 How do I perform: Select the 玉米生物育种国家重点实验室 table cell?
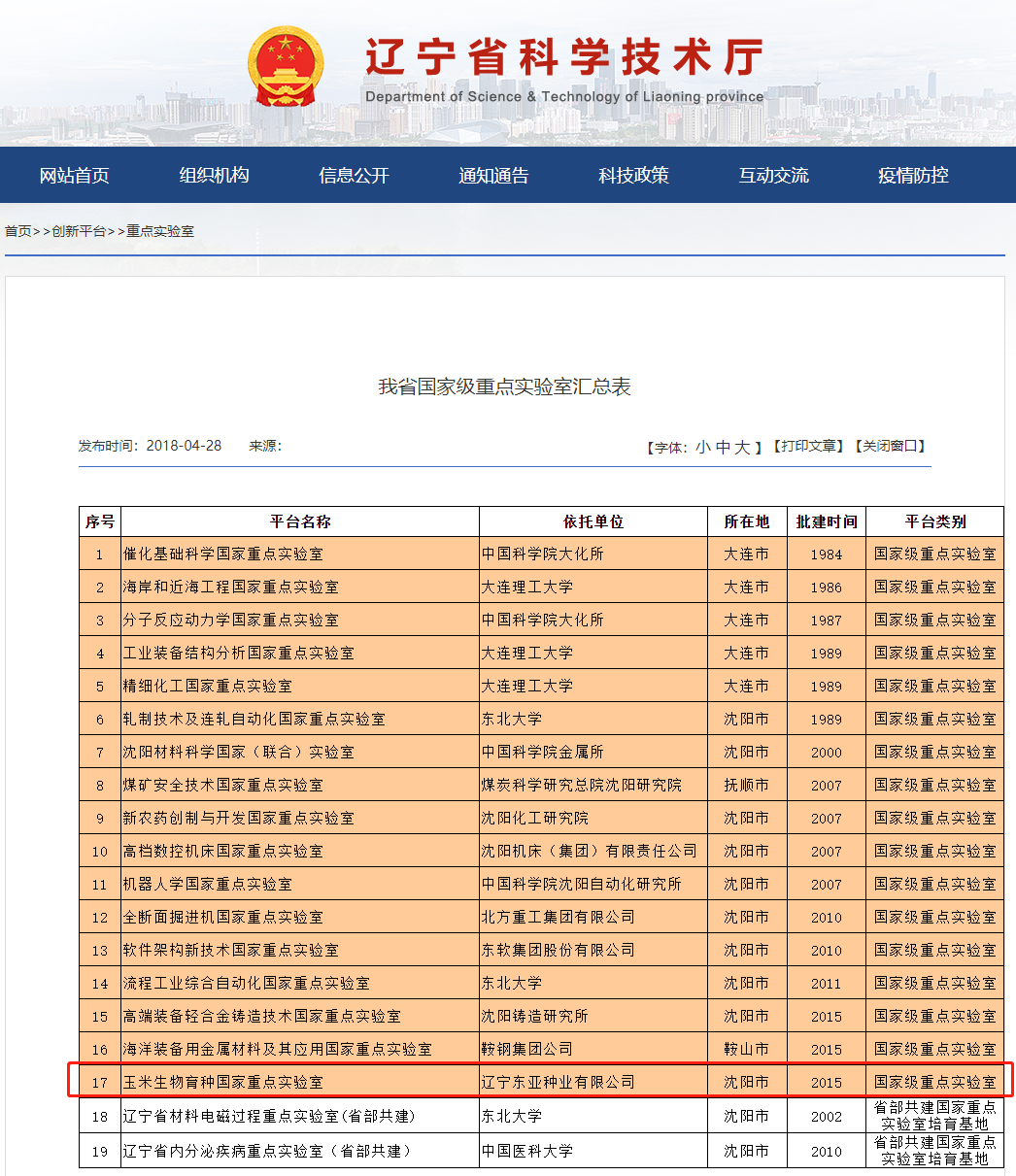222,1082
